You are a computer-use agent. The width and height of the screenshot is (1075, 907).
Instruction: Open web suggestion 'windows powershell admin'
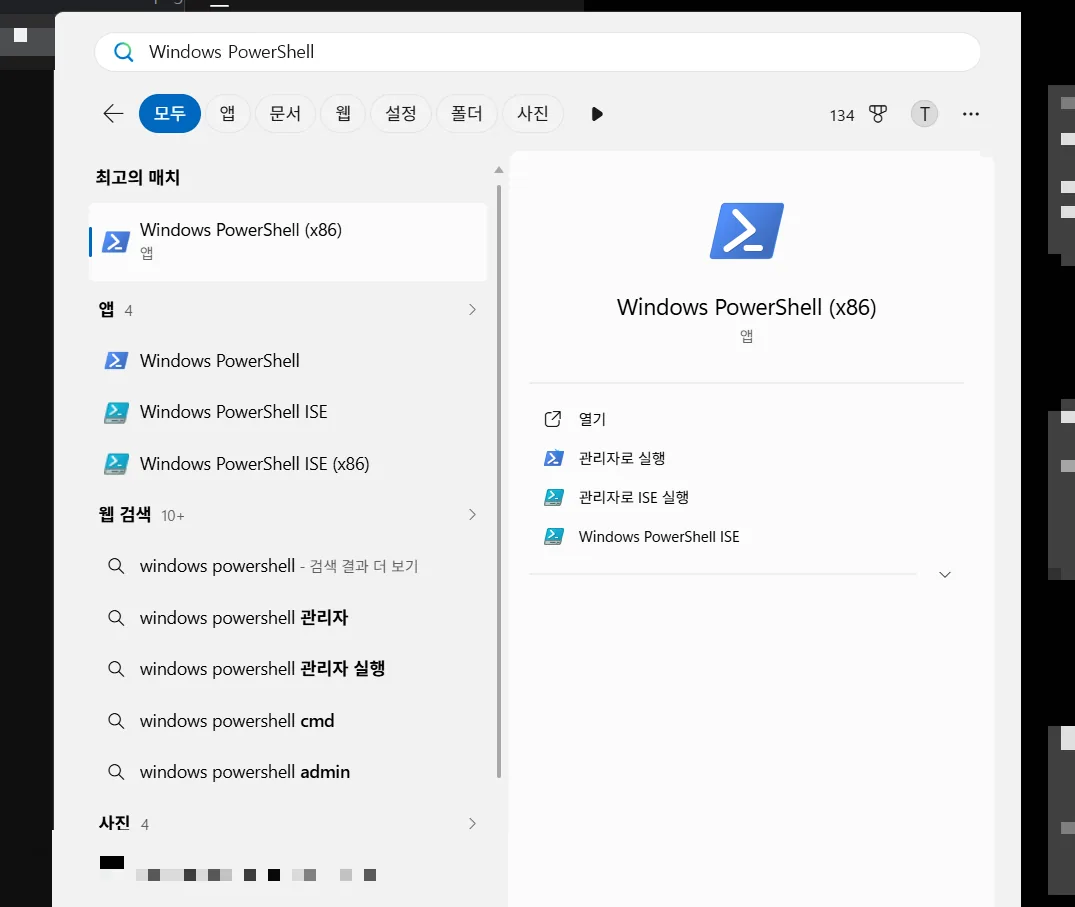pyautogui.click(x=288, y=772)
